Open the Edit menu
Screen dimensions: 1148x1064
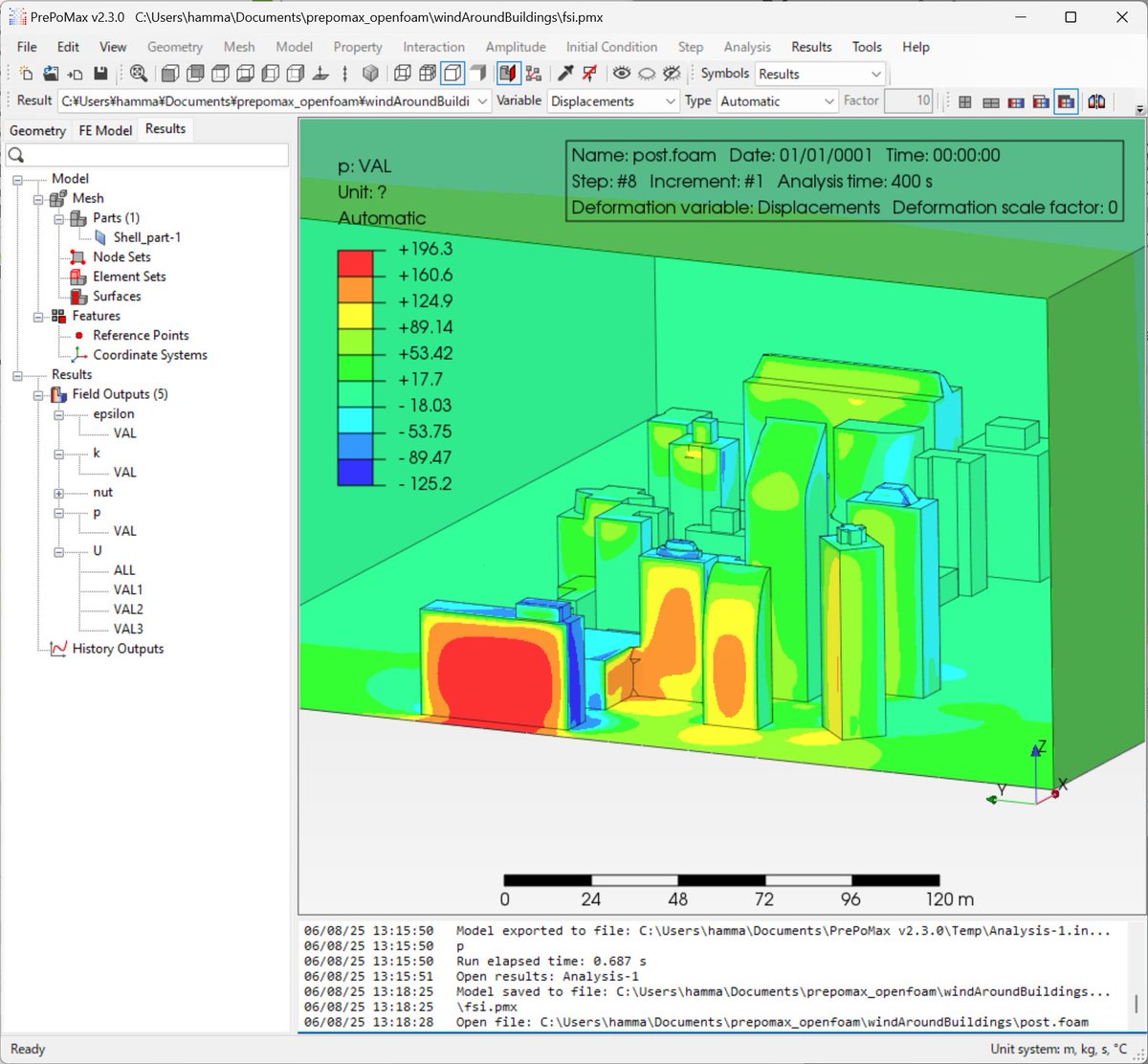coord(68,47)
